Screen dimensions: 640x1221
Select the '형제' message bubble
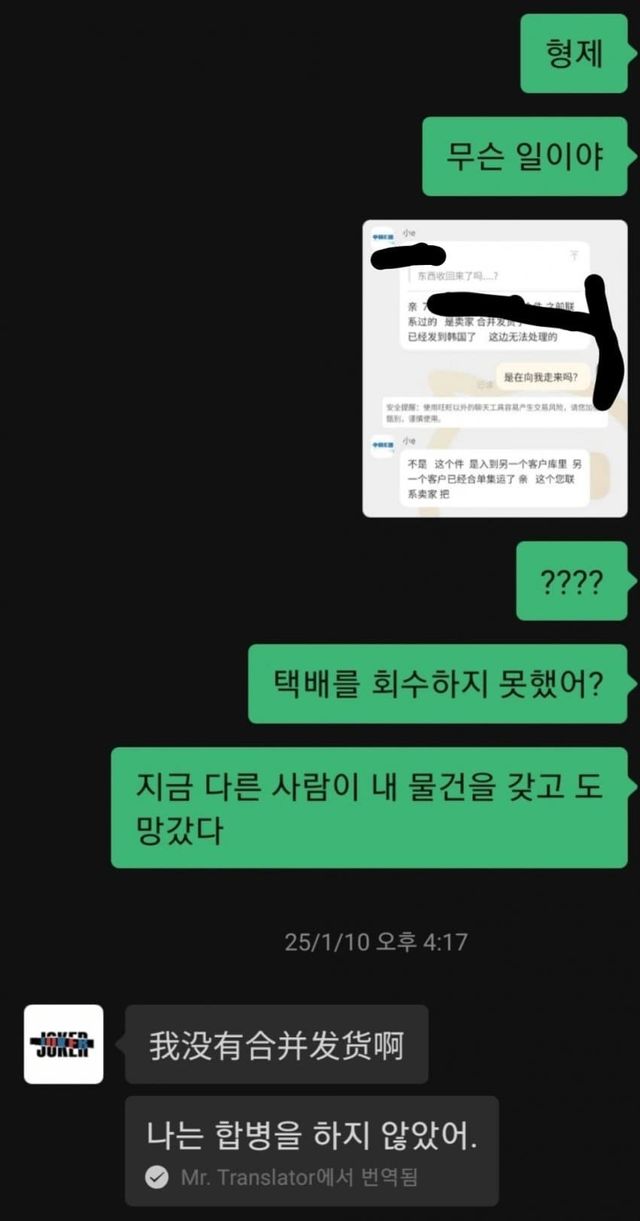point(574,55)
